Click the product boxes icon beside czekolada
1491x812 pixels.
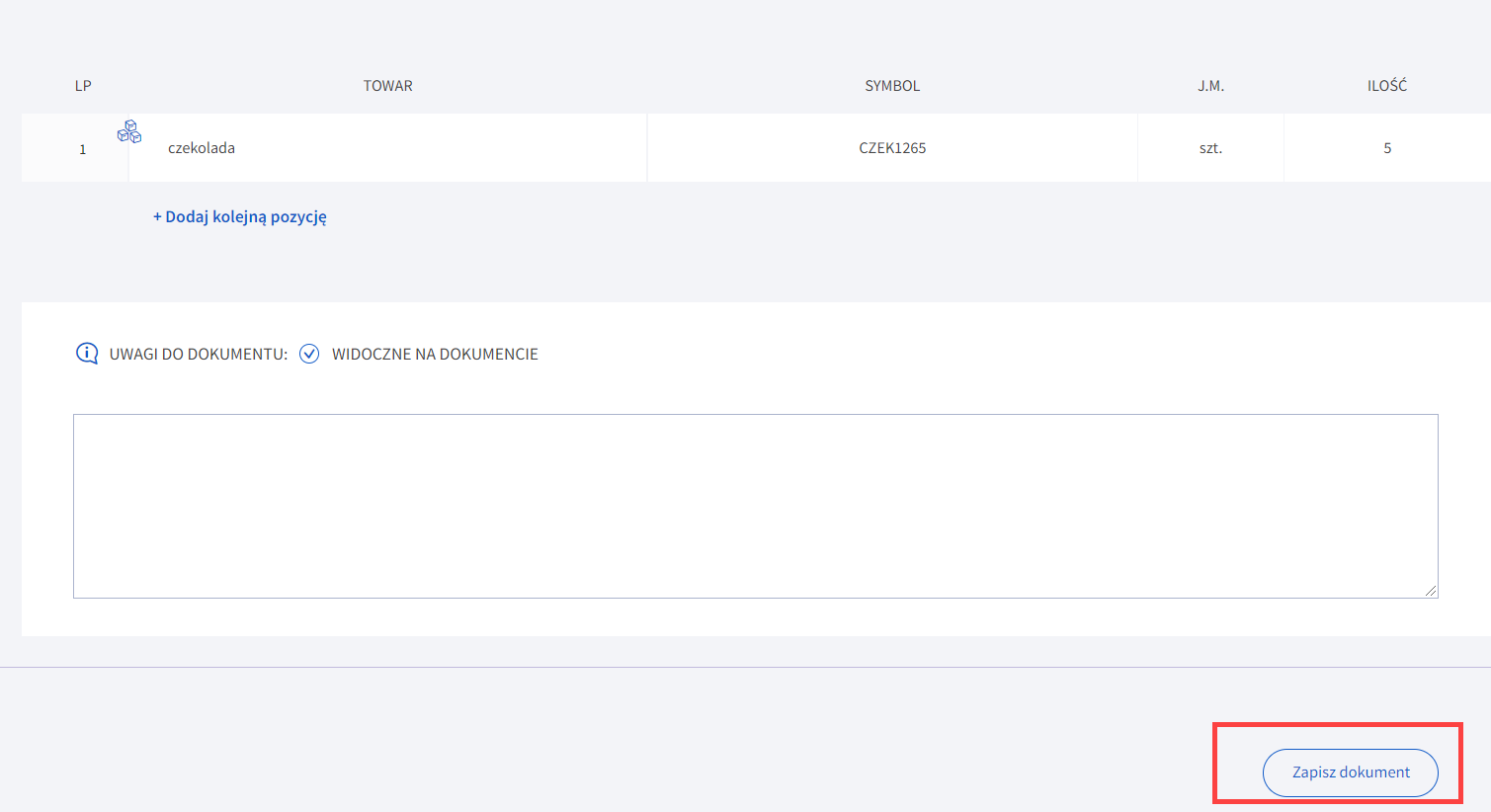point(129,131)
